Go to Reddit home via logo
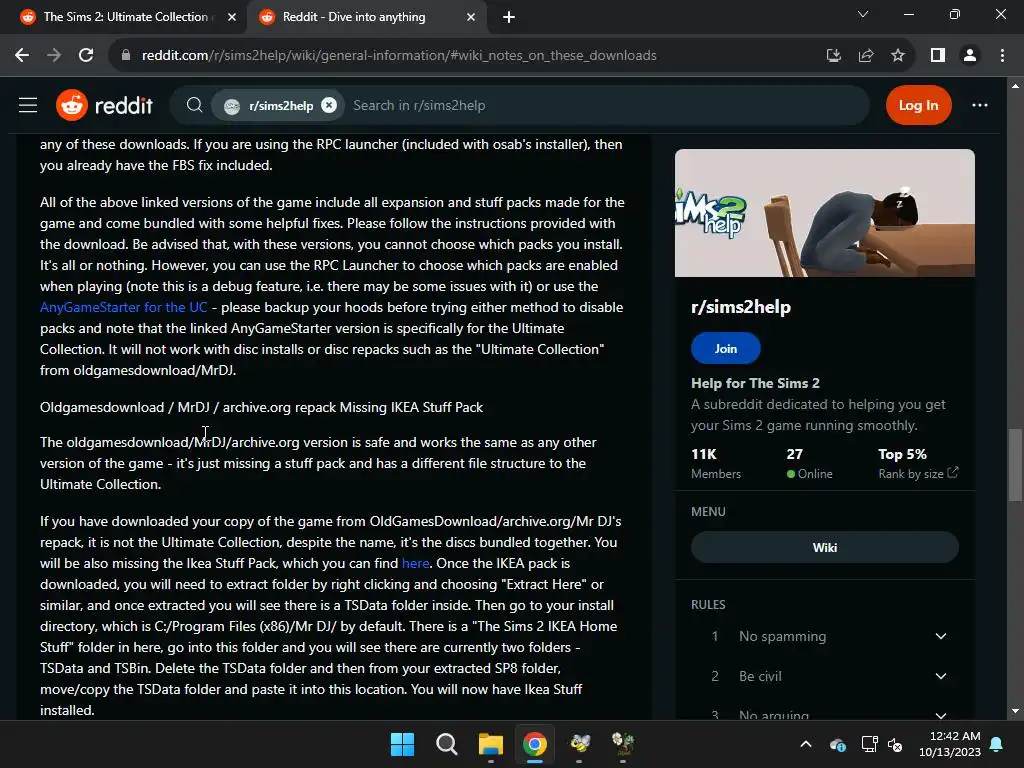The width and height of the screenshot is (1024, 768). [x=104, y=105]
